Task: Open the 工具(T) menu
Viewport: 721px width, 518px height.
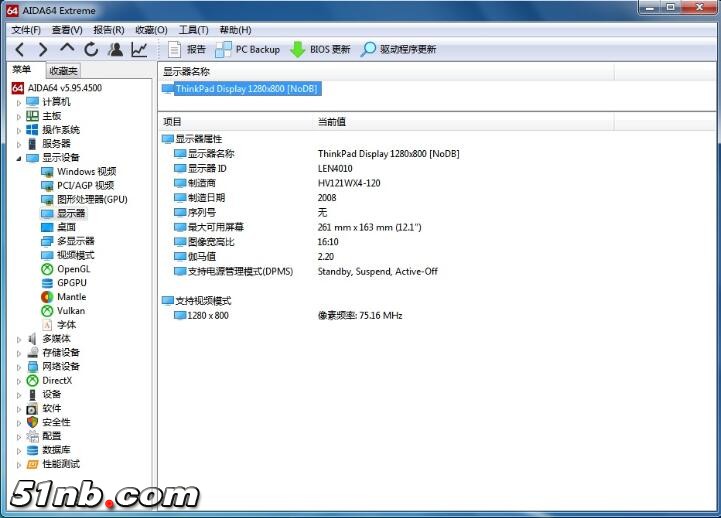Action: point(193,30)
